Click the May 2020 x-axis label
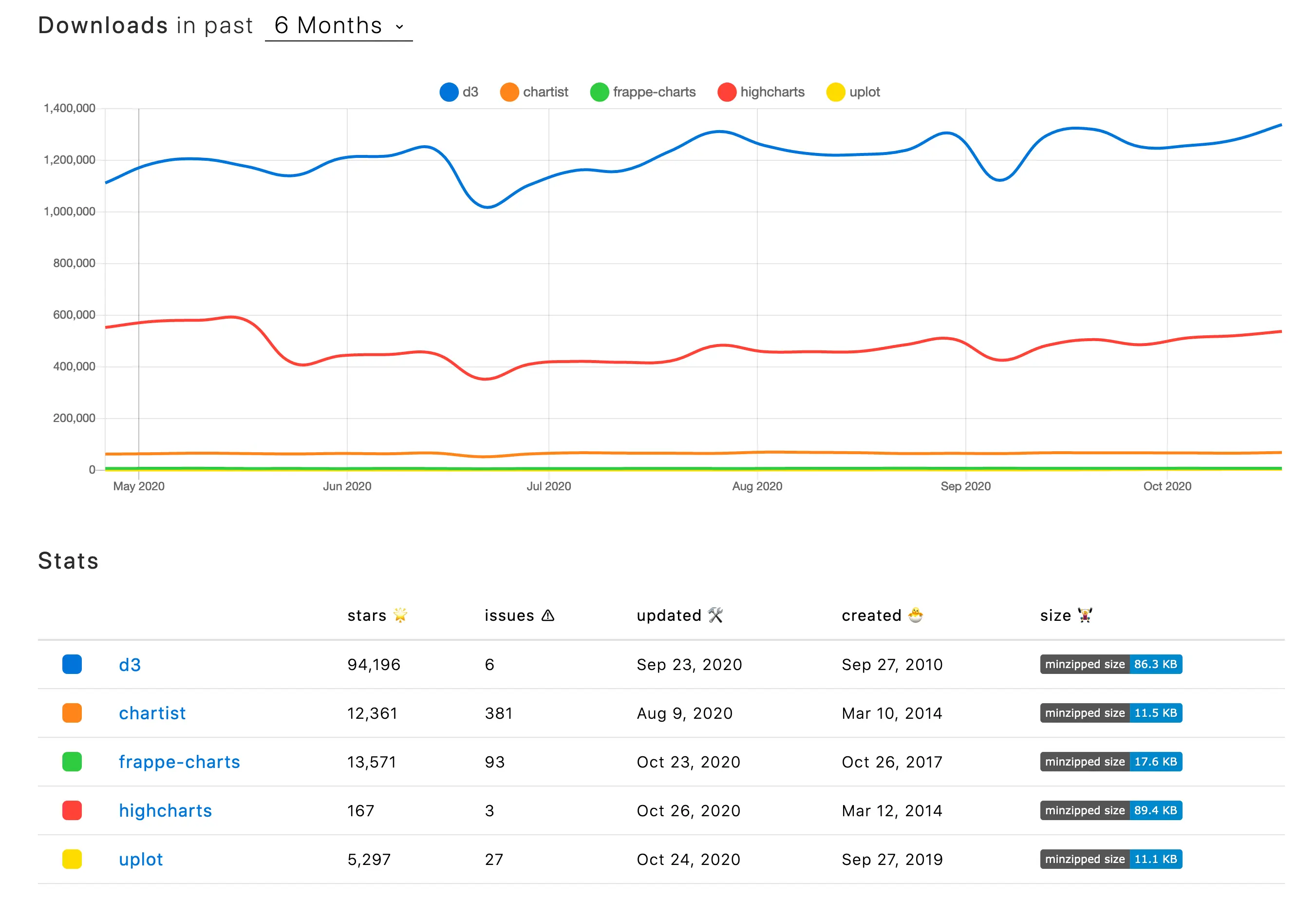 pos(139,486)
